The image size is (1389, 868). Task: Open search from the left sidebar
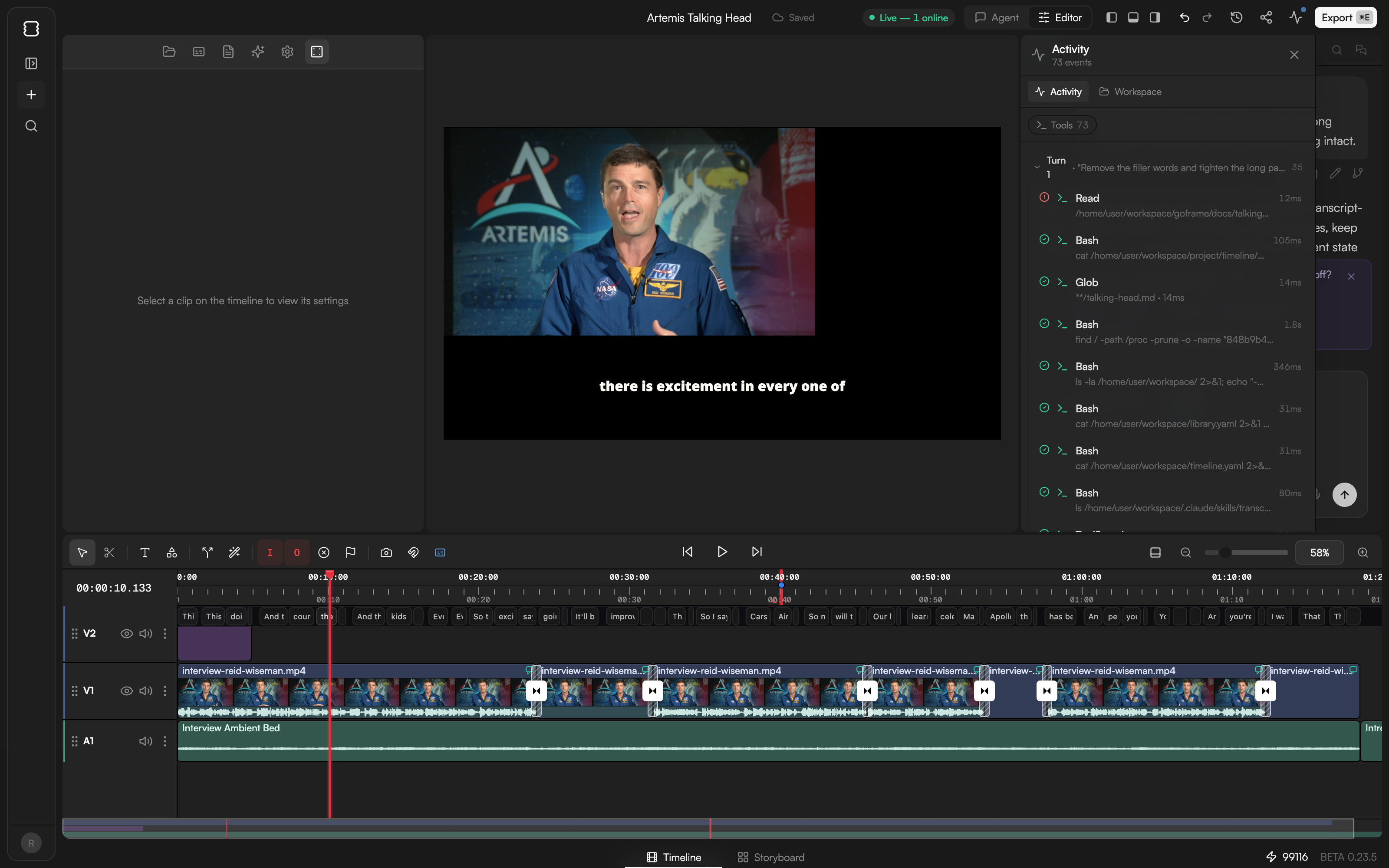click(31, 126)
